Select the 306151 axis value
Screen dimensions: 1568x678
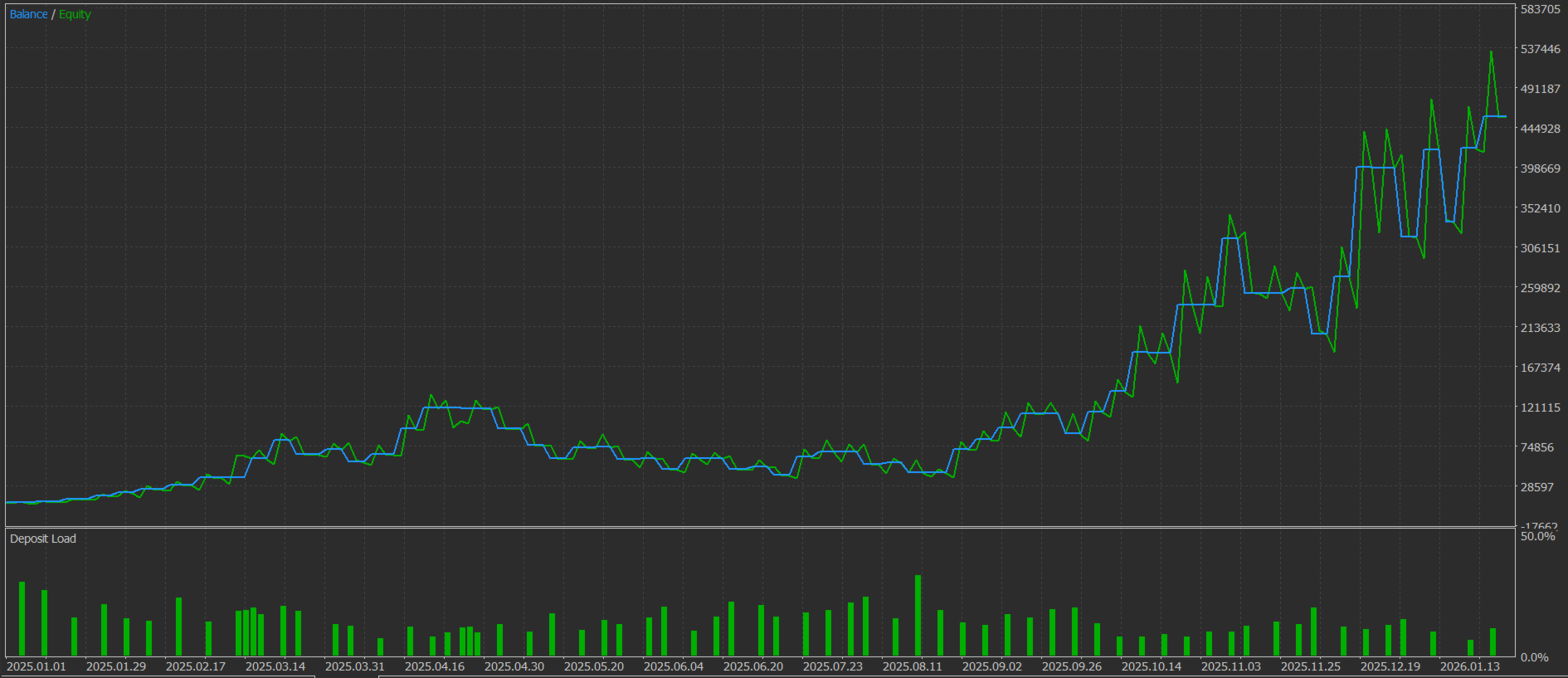pos(1540,248)
